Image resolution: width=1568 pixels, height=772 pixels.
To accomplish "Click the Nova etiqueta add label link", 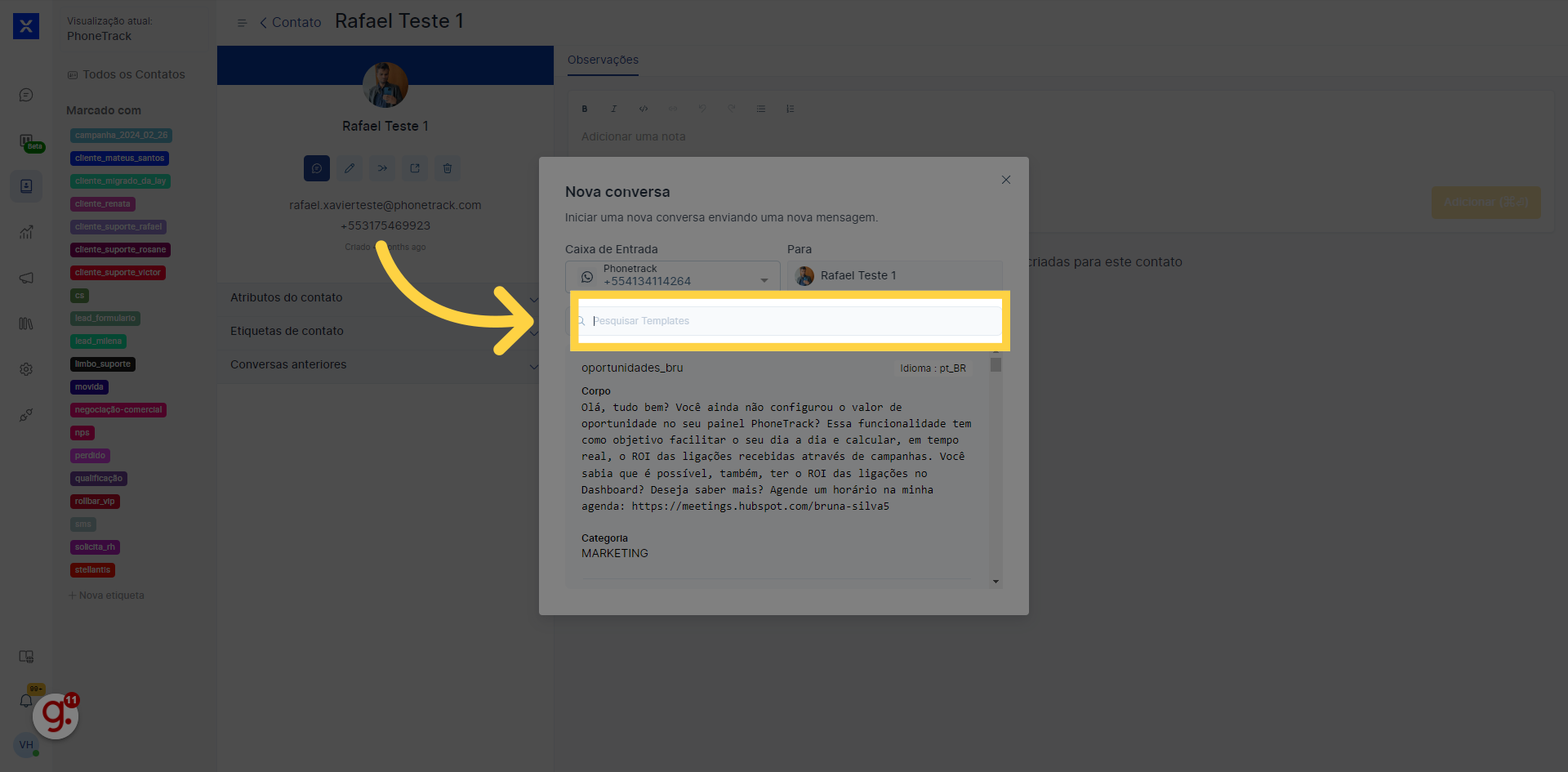I will point(107,596).
